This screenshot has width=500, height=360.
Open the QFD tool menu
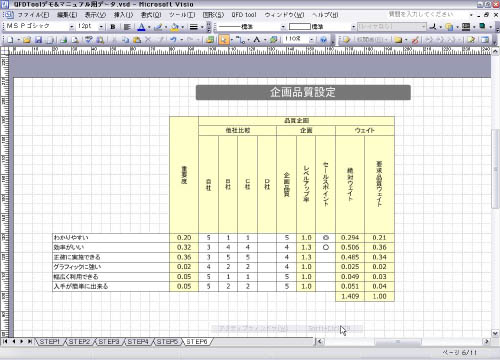(244, 15)
